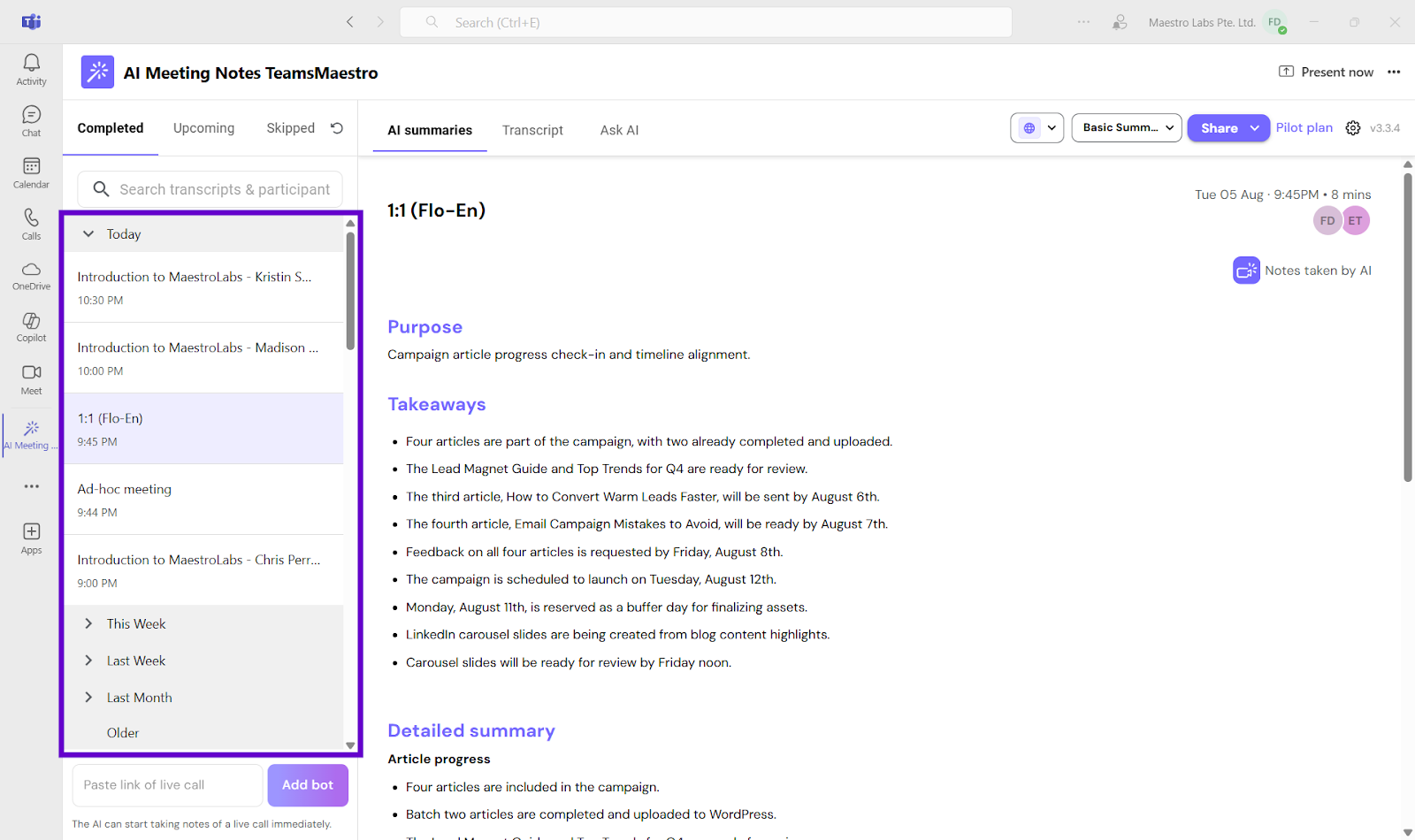The width and height of the screenshot is (1415, 840).
Task: Click the Detailed summary heading
Action: (x=471, y=731)
